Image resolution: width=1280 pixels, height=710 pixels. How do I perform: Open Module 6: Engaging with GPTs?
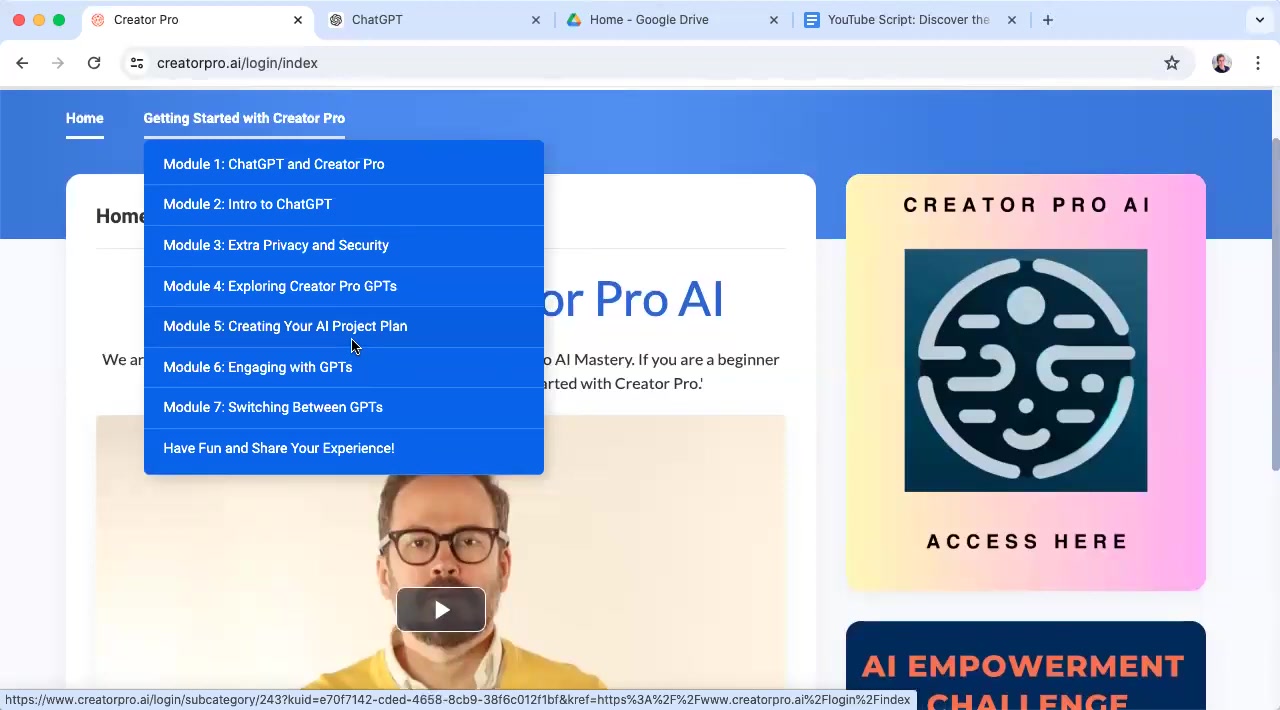click(x=343, y=367)
